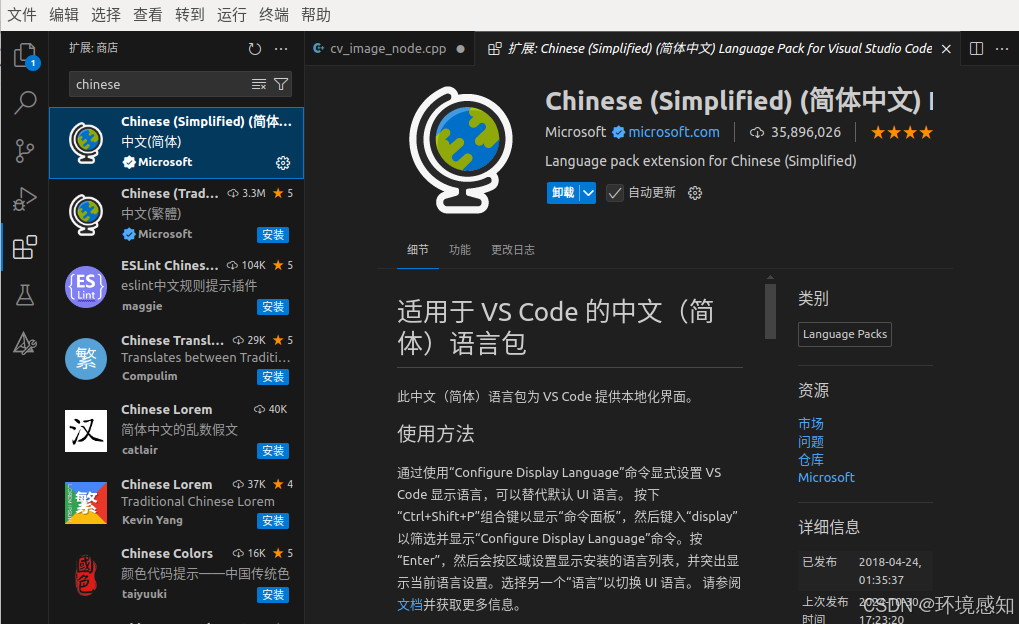Select Chinese Colors extension icon

click(x=86, y=575)
